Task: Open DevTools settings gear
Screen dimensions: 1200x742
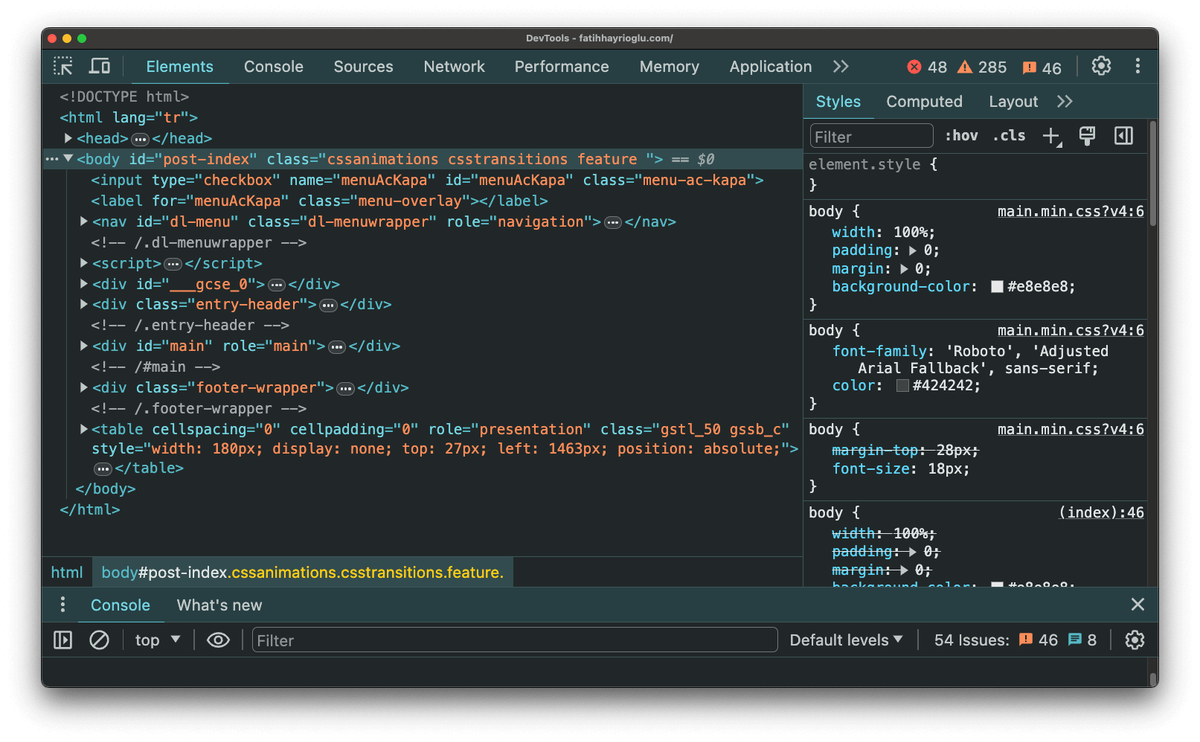Action: coord(1101,66)
